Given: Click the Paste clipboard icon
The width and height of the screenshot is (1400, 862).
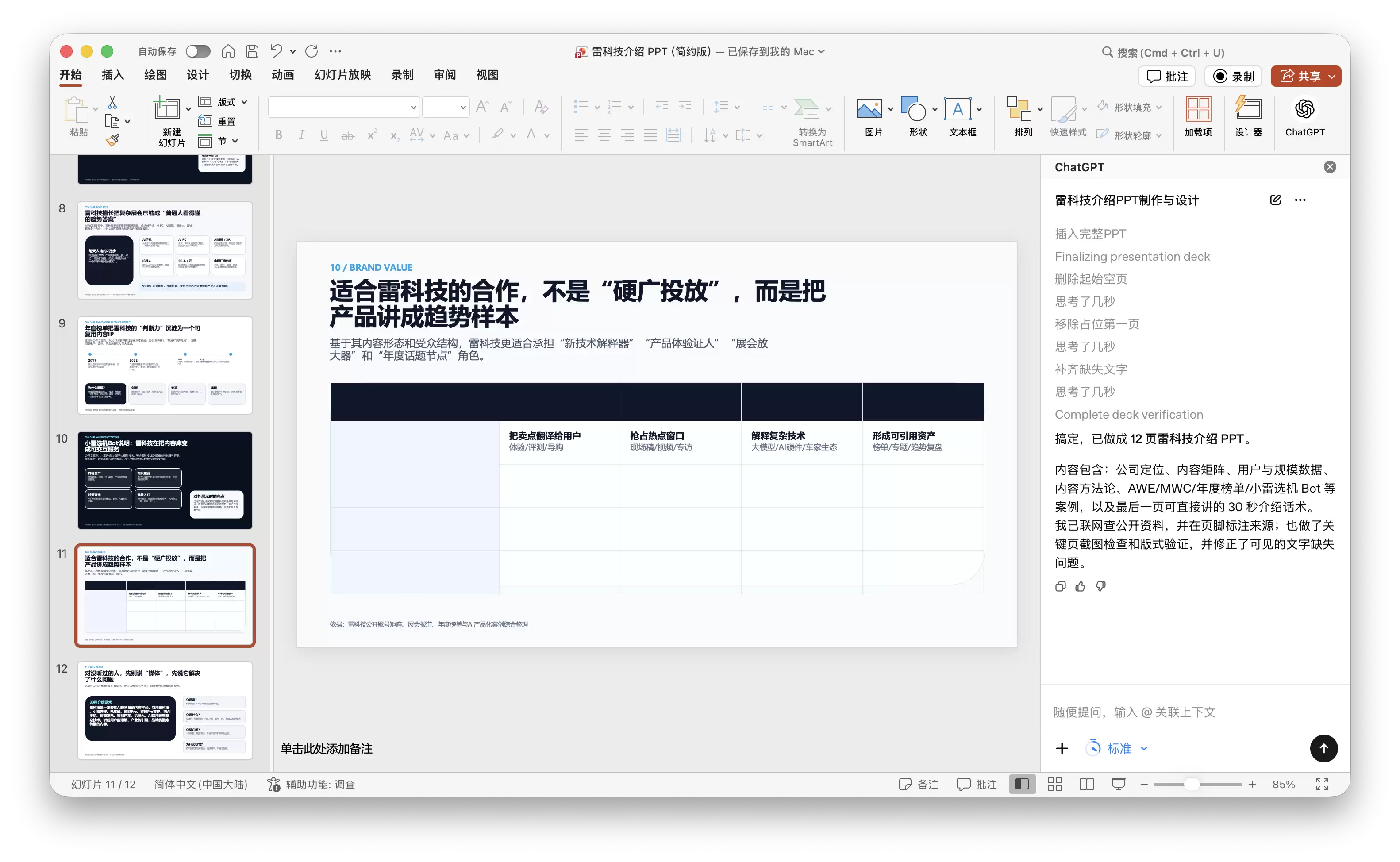Looking at the screenshot, I should [x=77, y=110].
